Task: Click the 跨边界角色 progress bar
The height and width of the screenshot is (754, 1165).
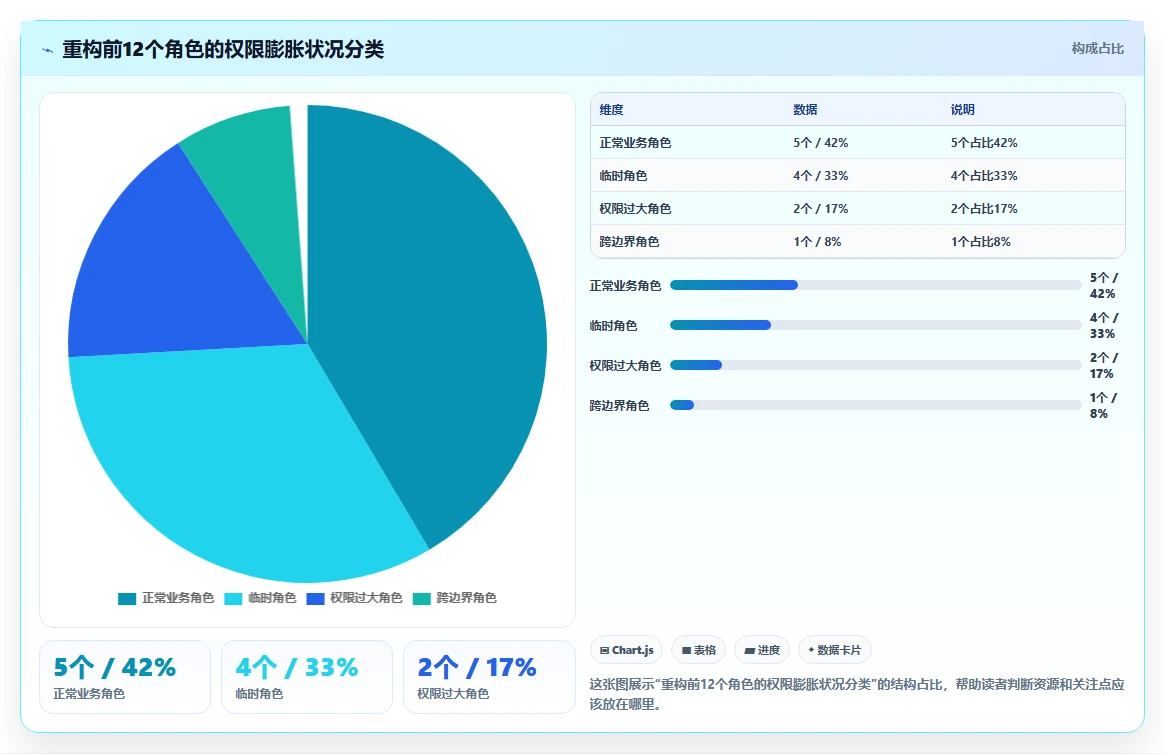Action: coord(875,406)
